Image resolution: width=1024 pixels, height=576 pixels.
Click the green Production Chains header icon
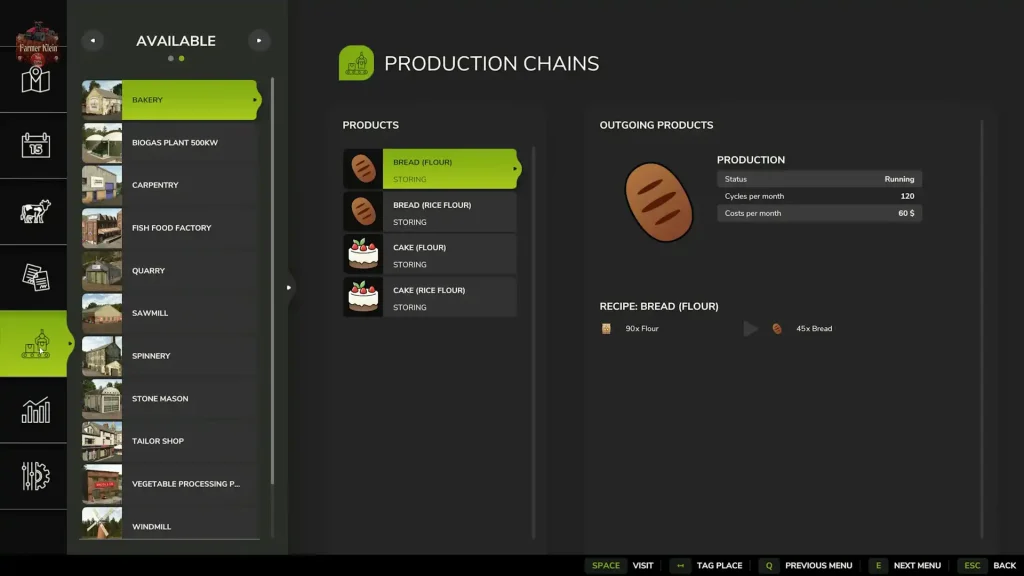click(x=357, y=62)
